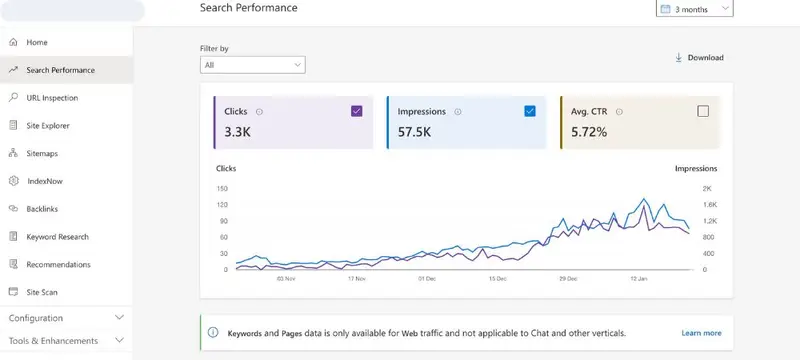
Task: Click the info icon next to Clicks
Action: tap(259, 112)
